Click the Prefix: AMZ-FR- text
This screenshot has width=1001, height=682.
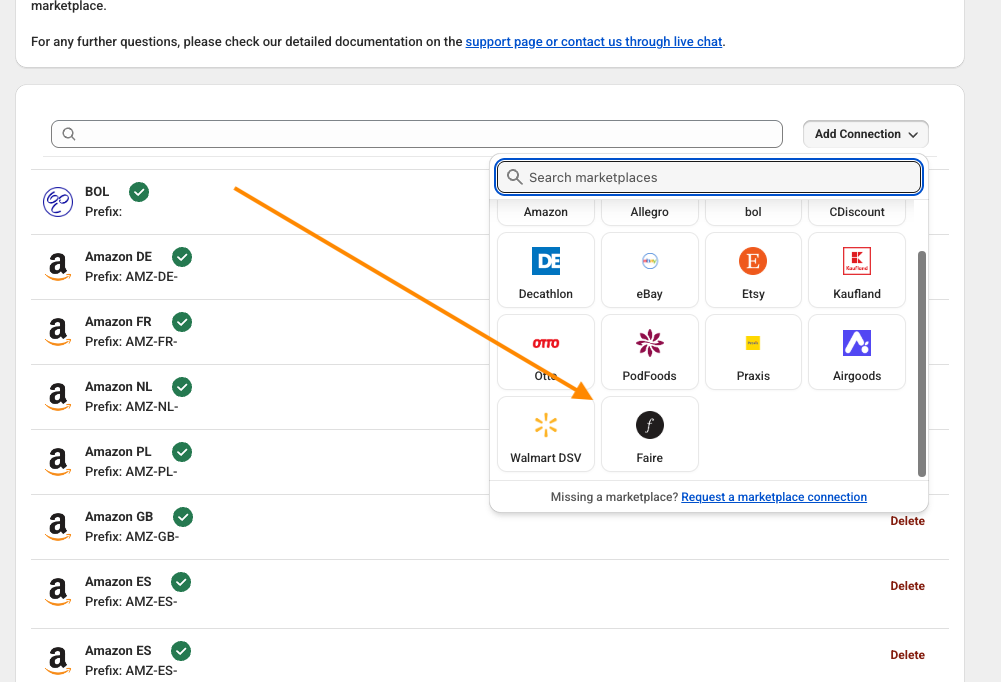pyautogui.click(x=131, y=342)
